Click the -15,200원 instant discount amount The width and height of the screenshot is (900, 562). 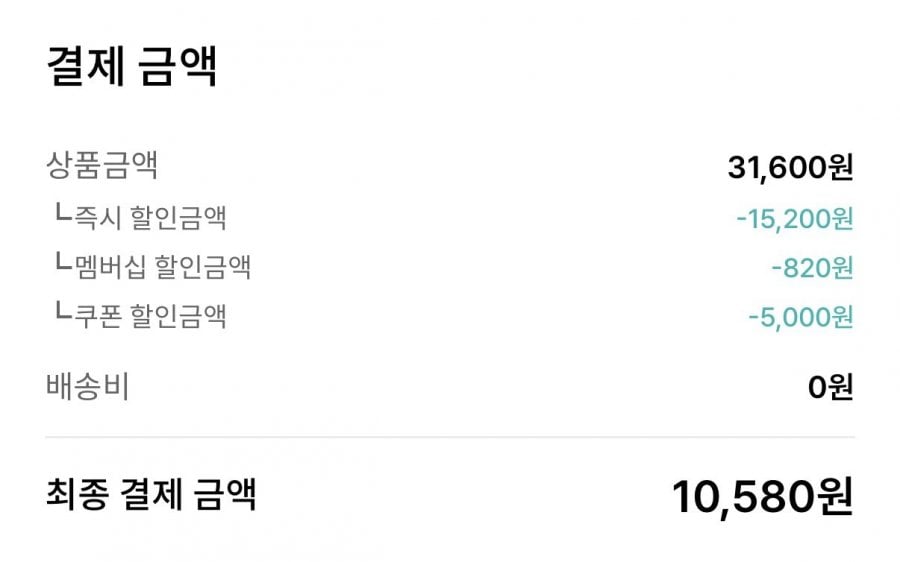tap(794, 219)
